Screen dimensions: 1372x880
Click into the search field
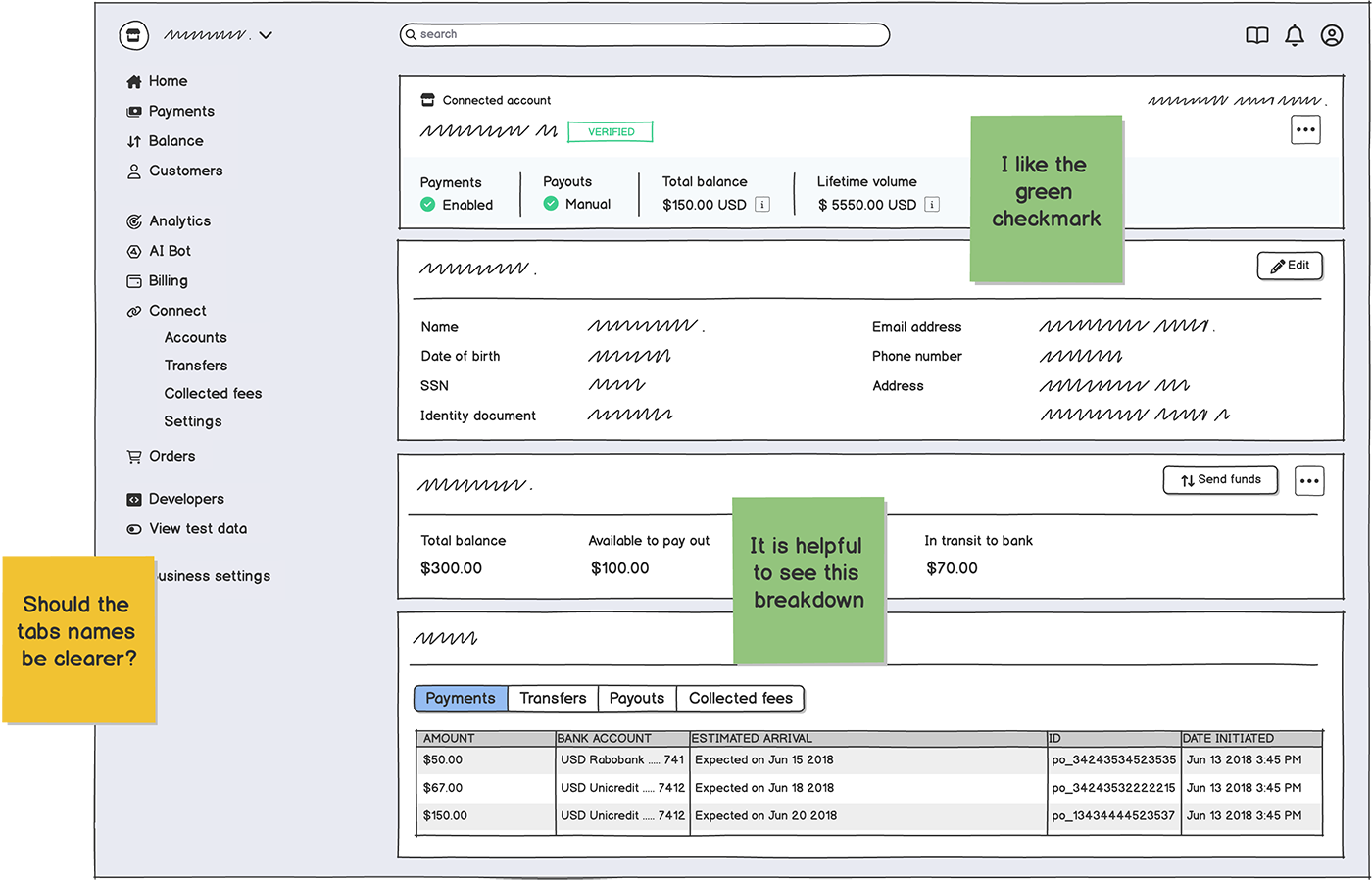(647, 35)
